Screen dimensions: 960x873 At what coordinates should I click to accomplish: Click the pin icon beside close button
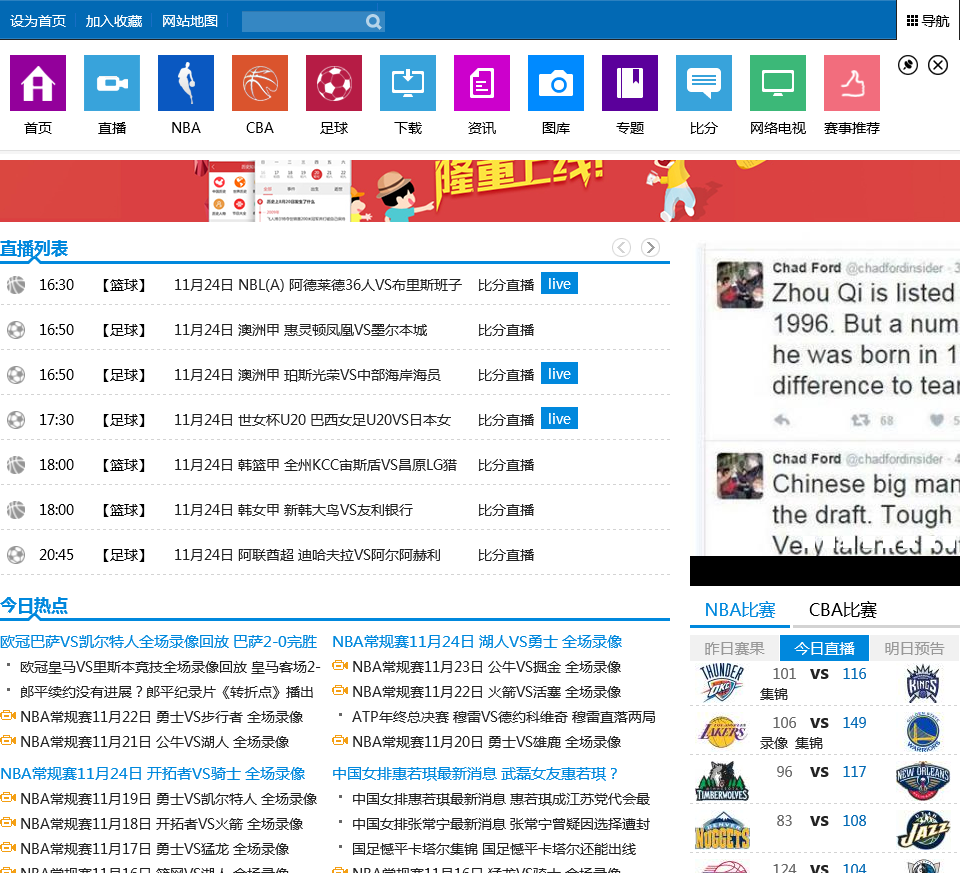coord(908,65)
